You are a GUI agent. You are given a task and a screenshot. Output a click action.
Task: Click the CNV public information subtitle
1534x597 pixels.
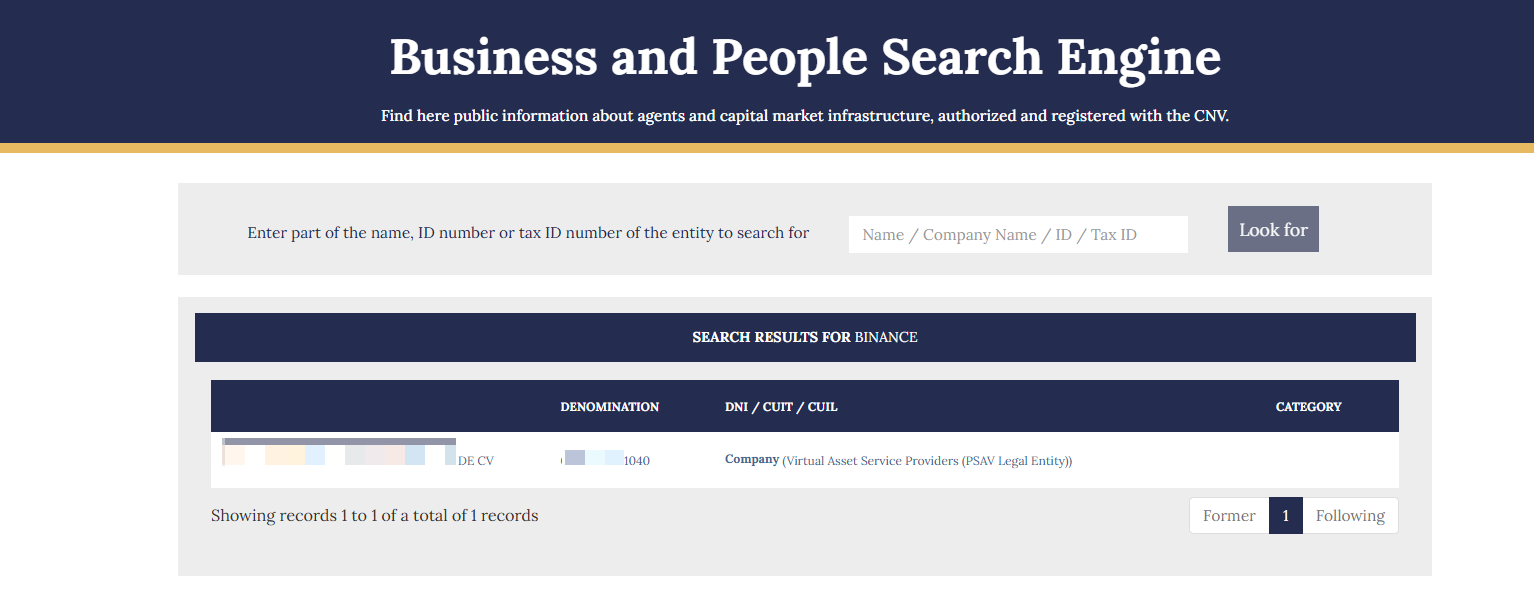(804, 116)
